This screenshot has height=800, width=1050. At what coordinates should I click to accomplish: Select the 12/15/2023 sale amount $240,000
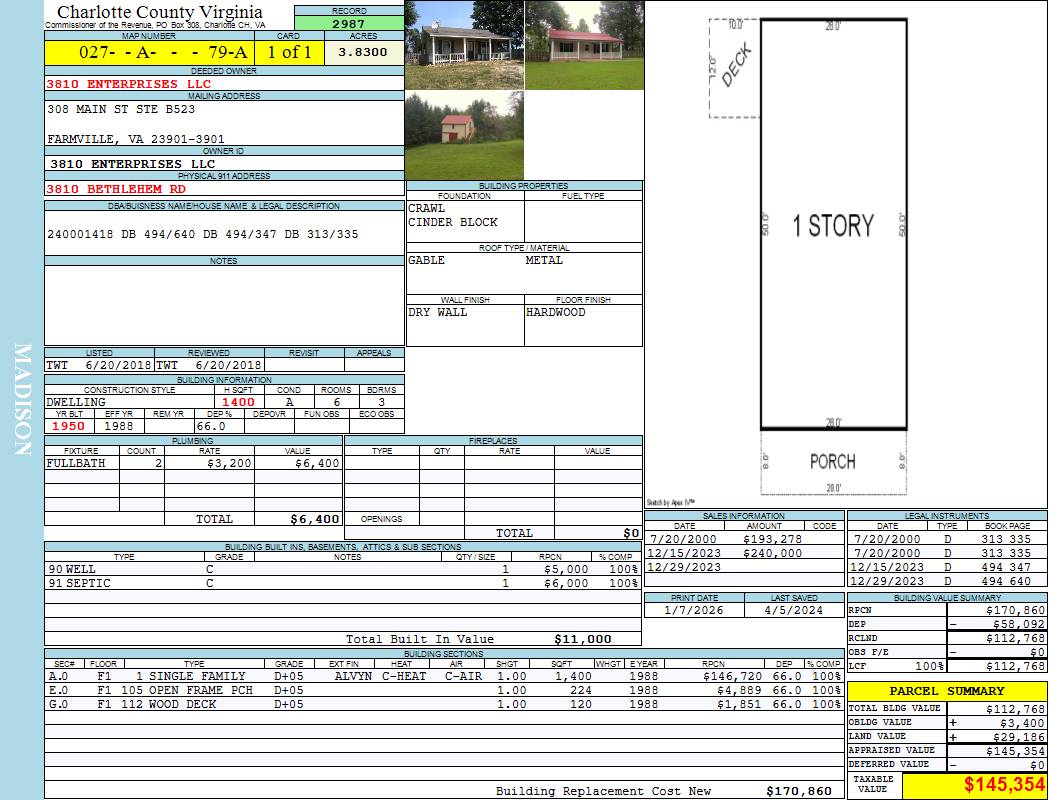pyautogui.click(x=772, y=553)
